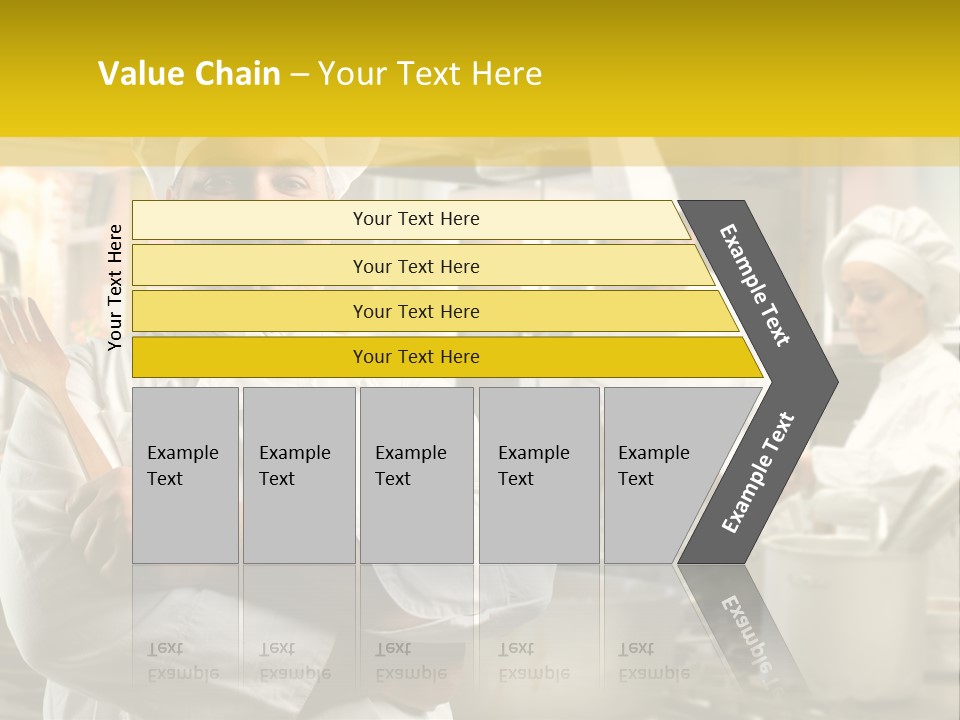Select the second gray Example Text box
Image resolution: width=960 pixels, height=720 pixels.
[298, 475]
